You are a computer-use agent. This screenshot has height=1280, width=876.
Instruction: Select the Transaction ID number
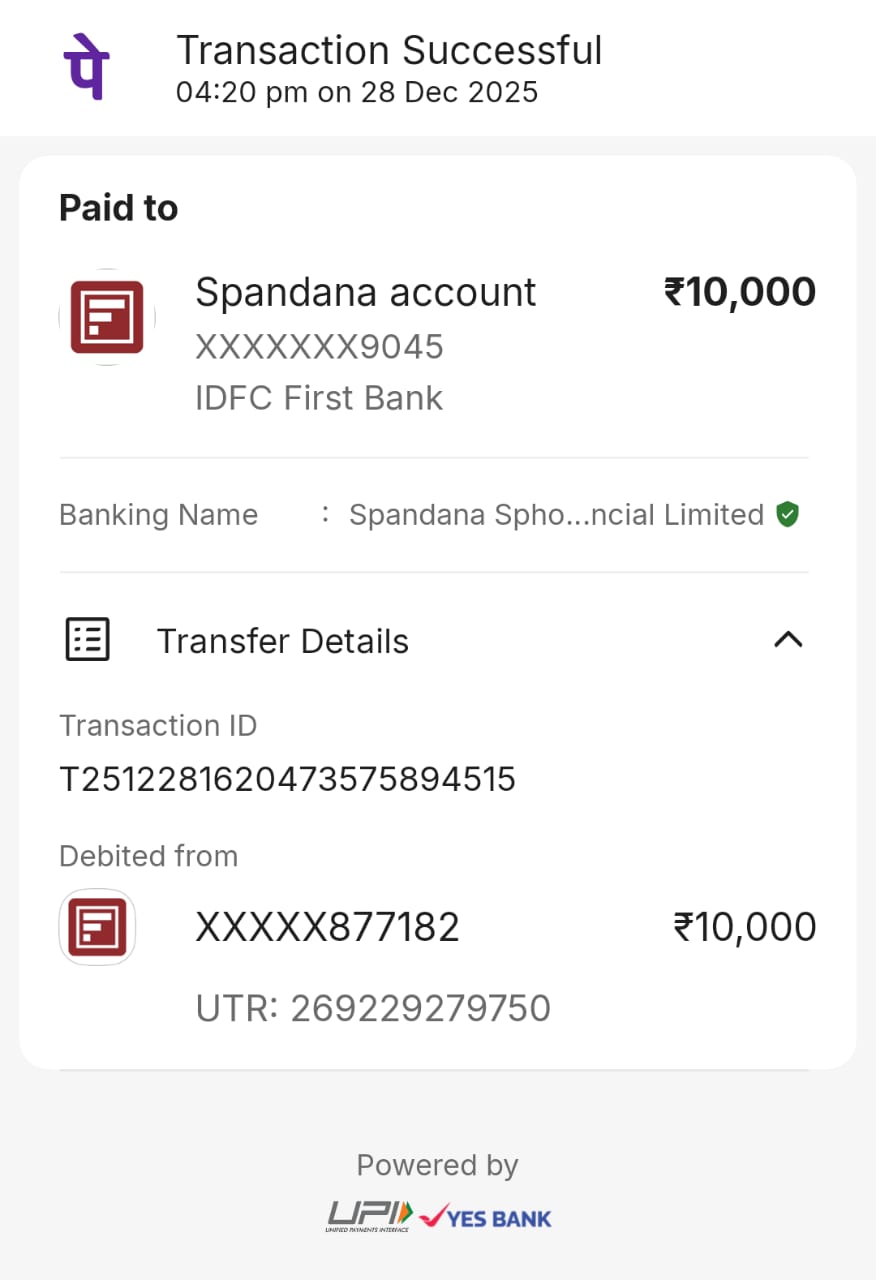coord(287,779)
